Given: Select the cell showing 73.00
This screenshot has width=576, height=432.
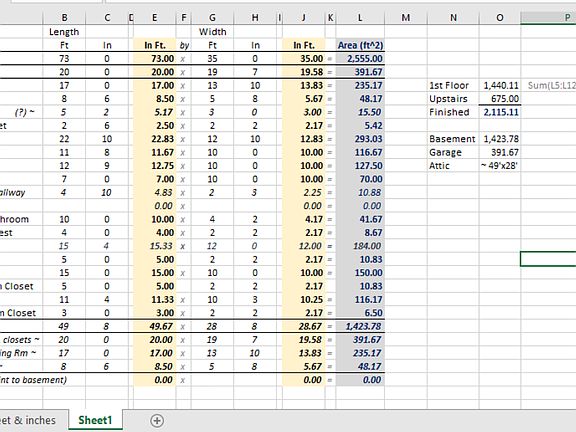Looking at the screenshot, I should tap(155, 58).
